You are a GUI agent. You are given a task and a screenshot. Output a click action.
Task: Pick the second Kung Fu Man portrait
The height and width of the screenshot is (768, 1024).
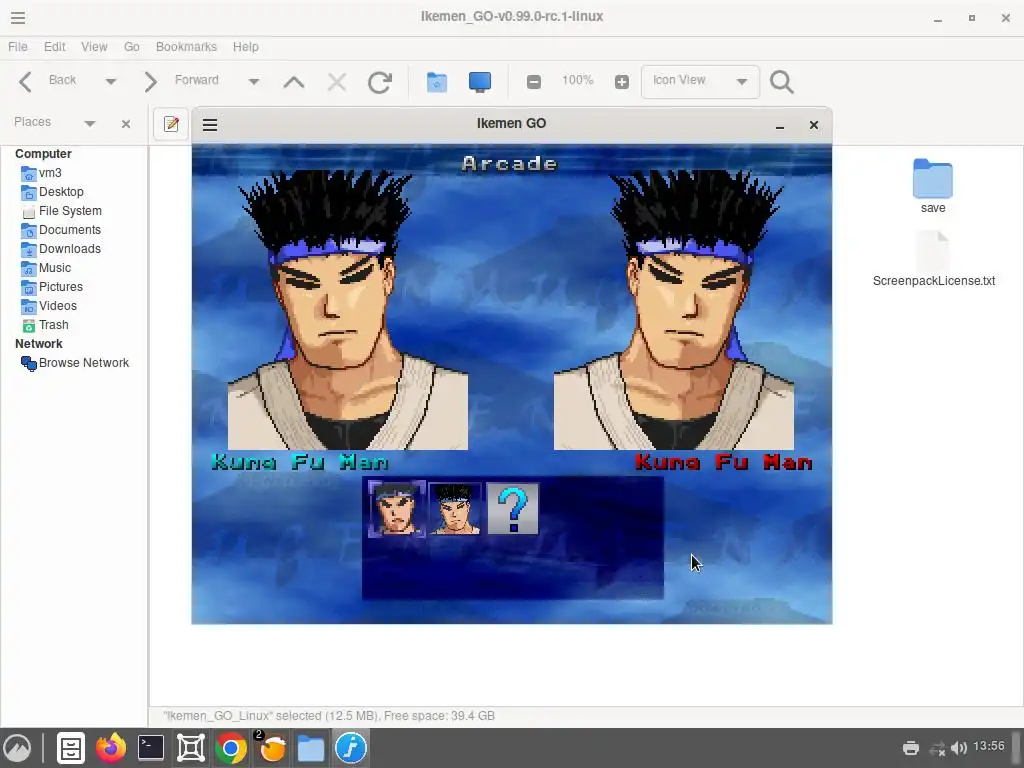(455, 509)
